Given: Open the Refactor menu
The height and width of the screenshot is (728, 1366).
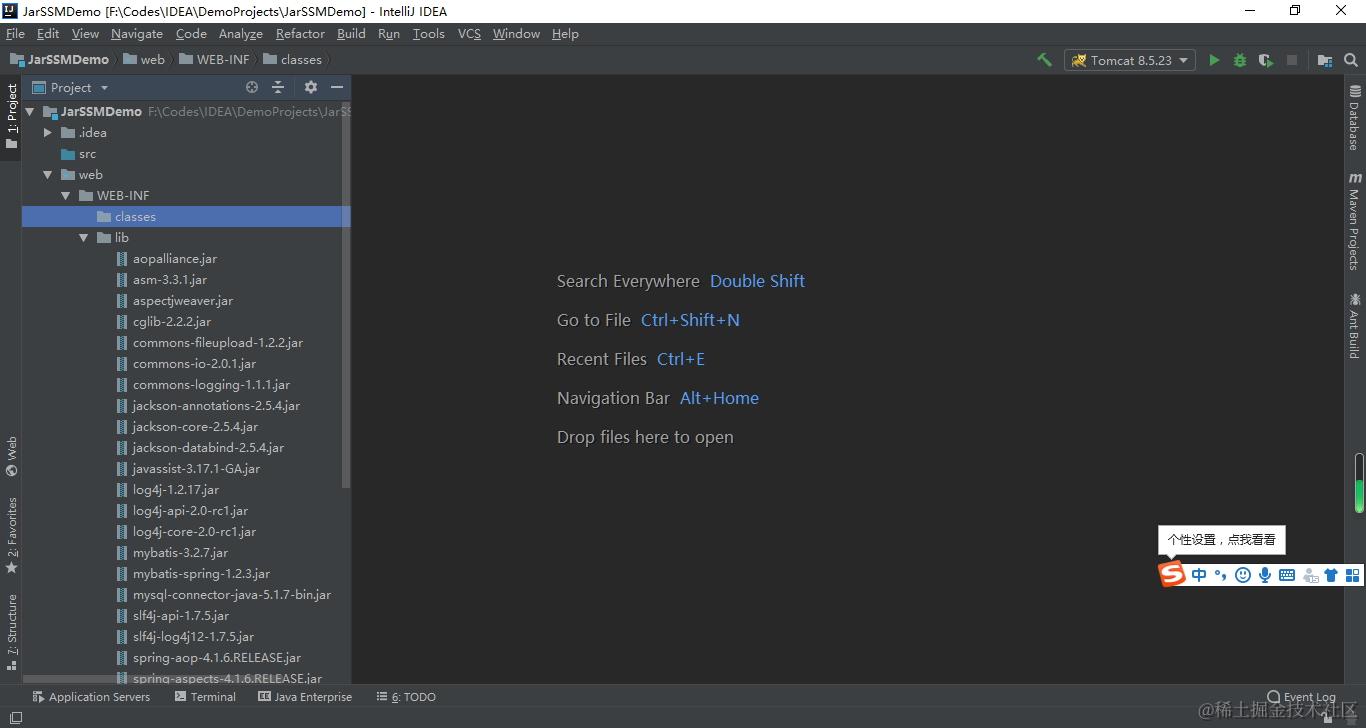Looking at the screenshot, I should click(300, 33).
